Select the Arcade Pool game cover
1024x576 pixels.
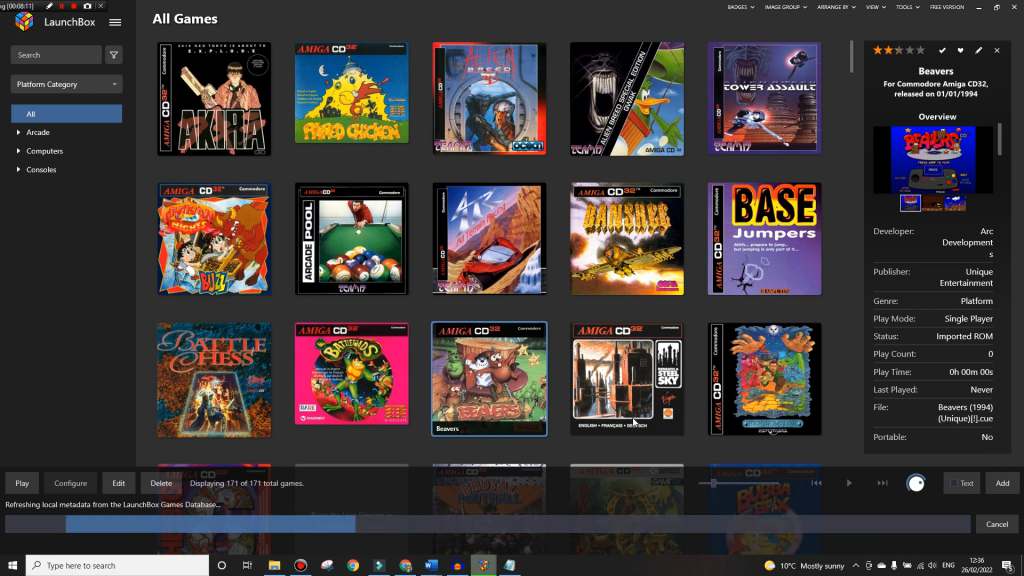[x=351, y=238]
